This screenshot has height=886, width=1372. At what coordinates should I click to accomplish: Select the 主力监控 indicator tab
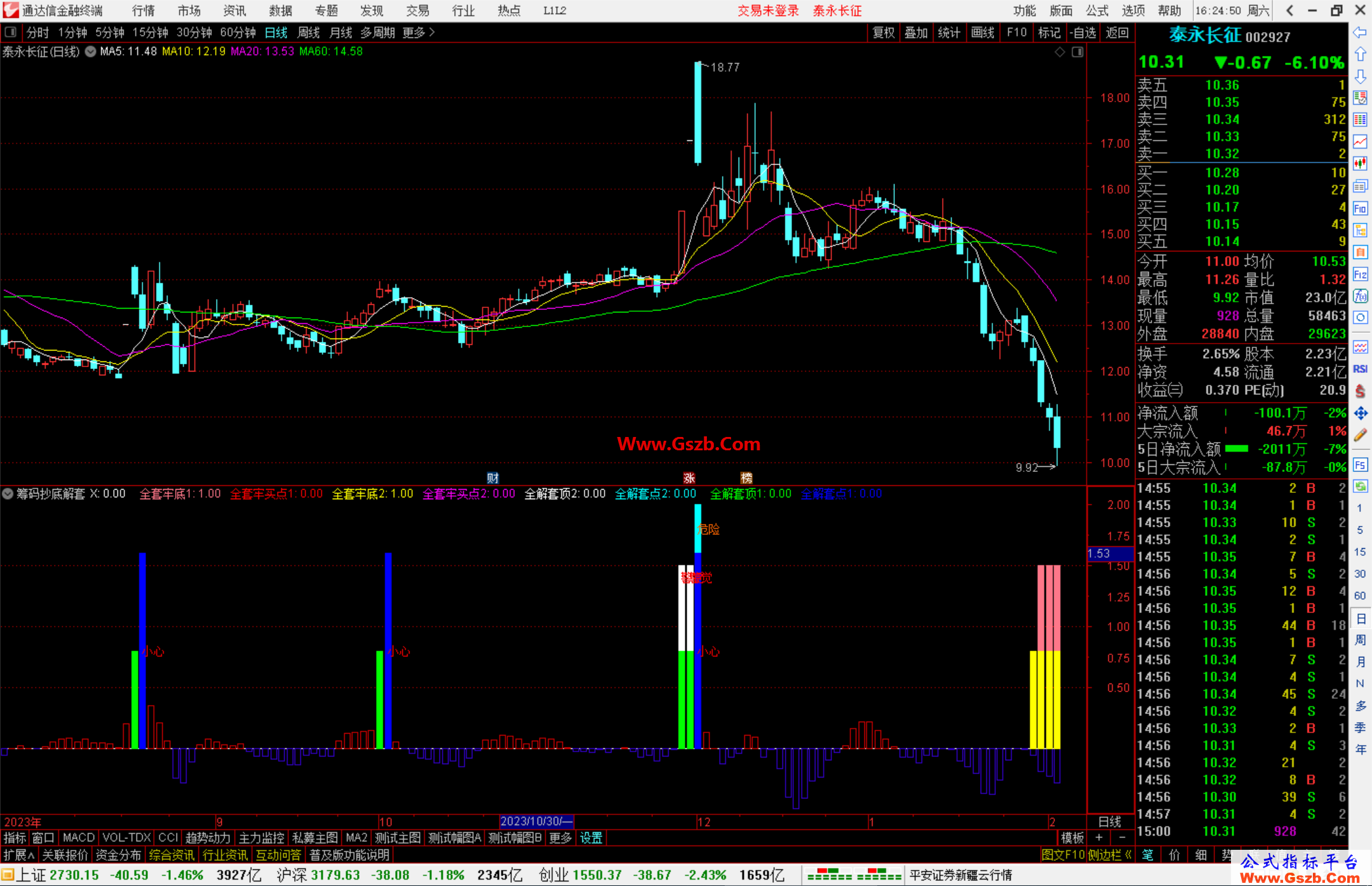(x=261, y=838)
